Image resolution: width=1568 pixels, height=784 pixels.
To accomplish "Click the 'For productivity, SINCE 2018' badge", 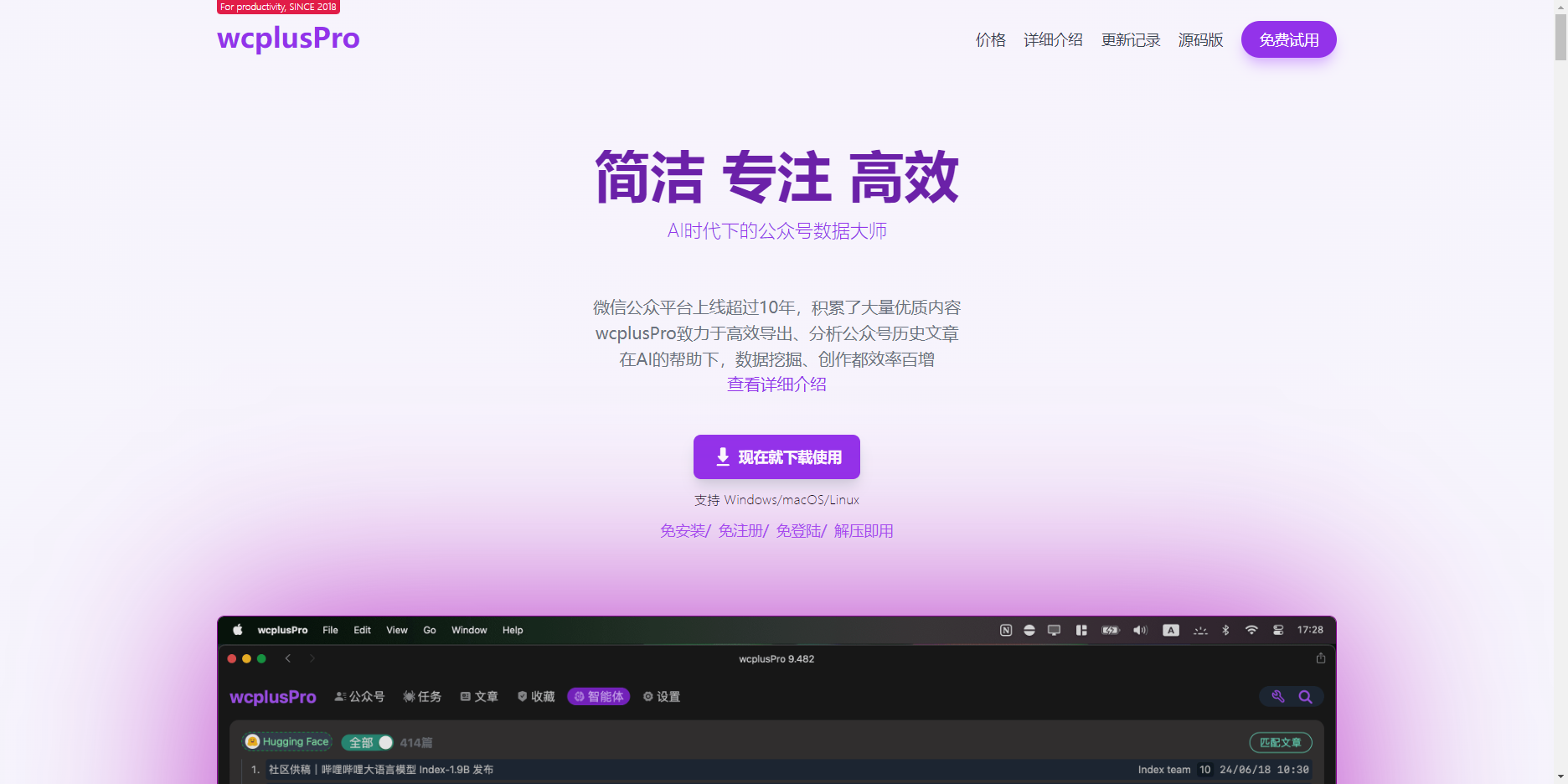I will pyautogui.click(x=278, y=7).
